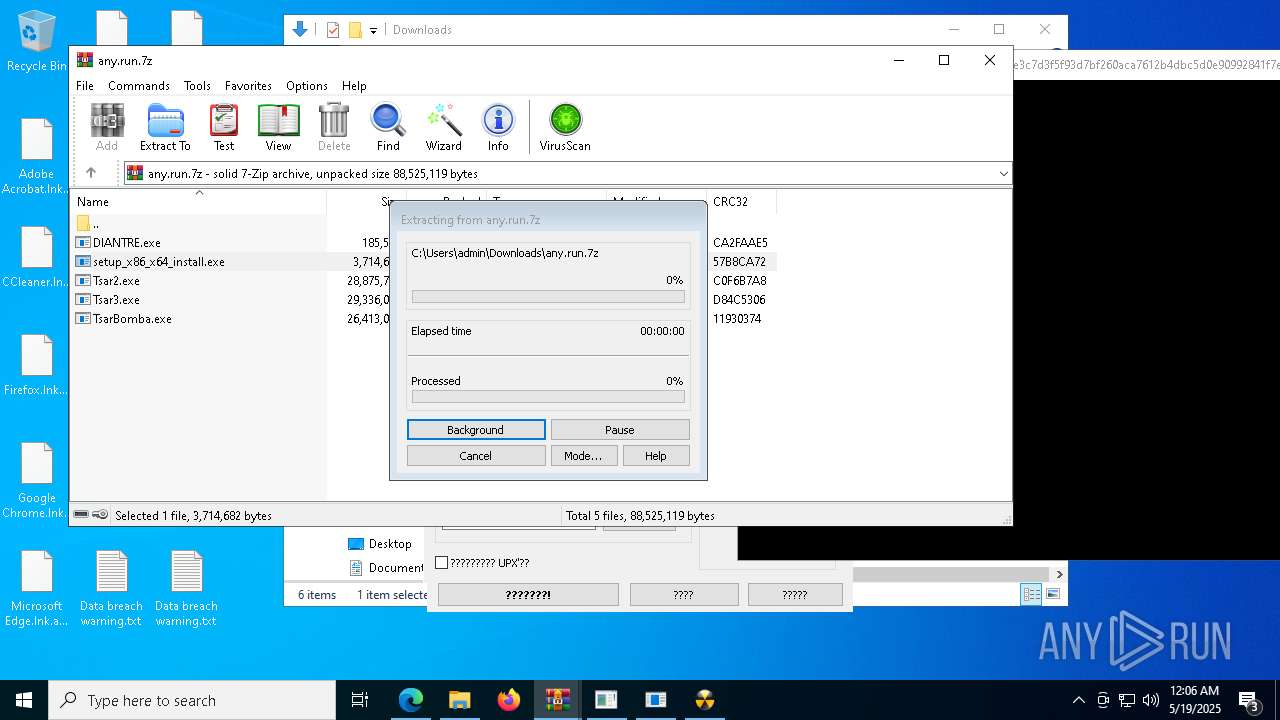The image size is (1280, 720).
Task: Open the View toolbar icon
Action: (278, 127)
